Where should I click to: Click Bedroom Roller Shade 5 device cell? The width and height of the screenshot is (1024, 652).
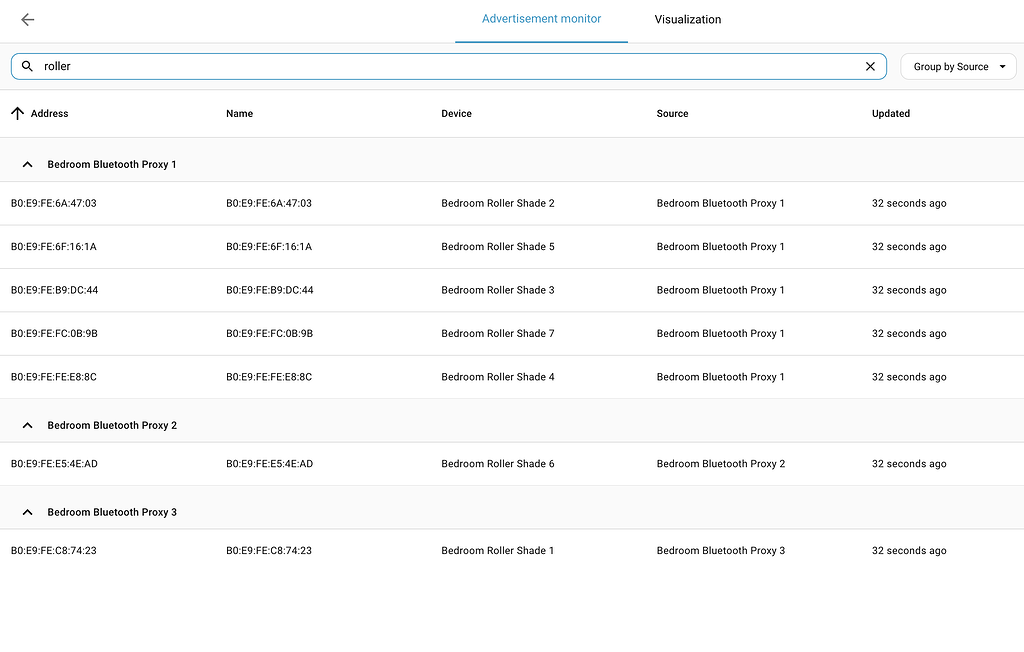[x=498, y=247]
